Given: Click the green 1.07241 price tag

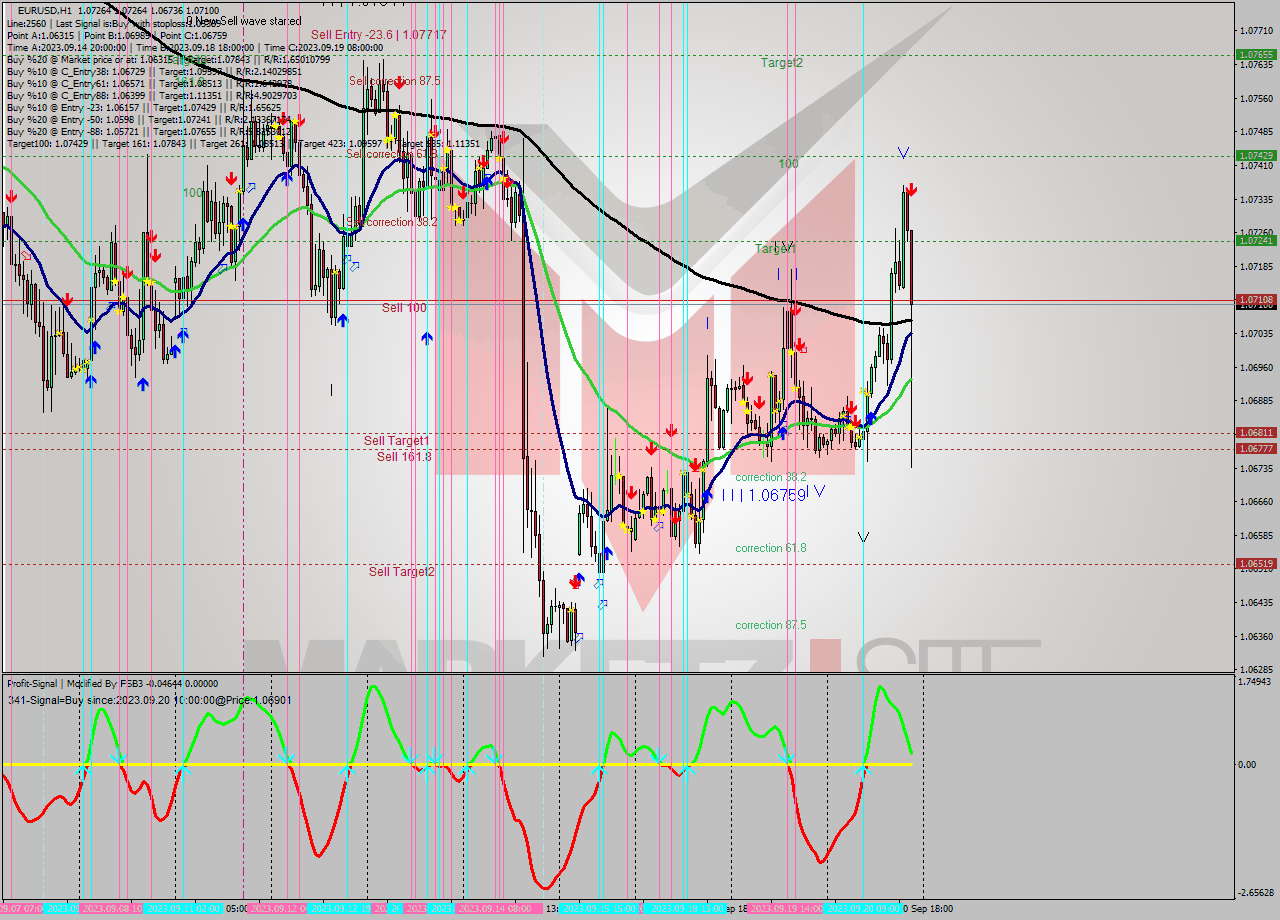Looking at the screenshot, I should 1256,240.
